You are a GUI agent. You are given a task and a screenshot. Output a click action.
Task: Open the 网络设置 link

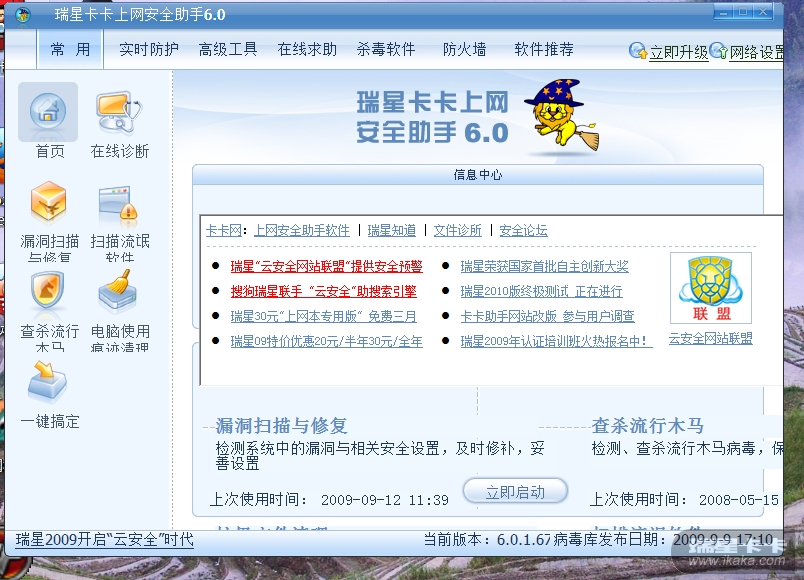[x=757, y=52]
